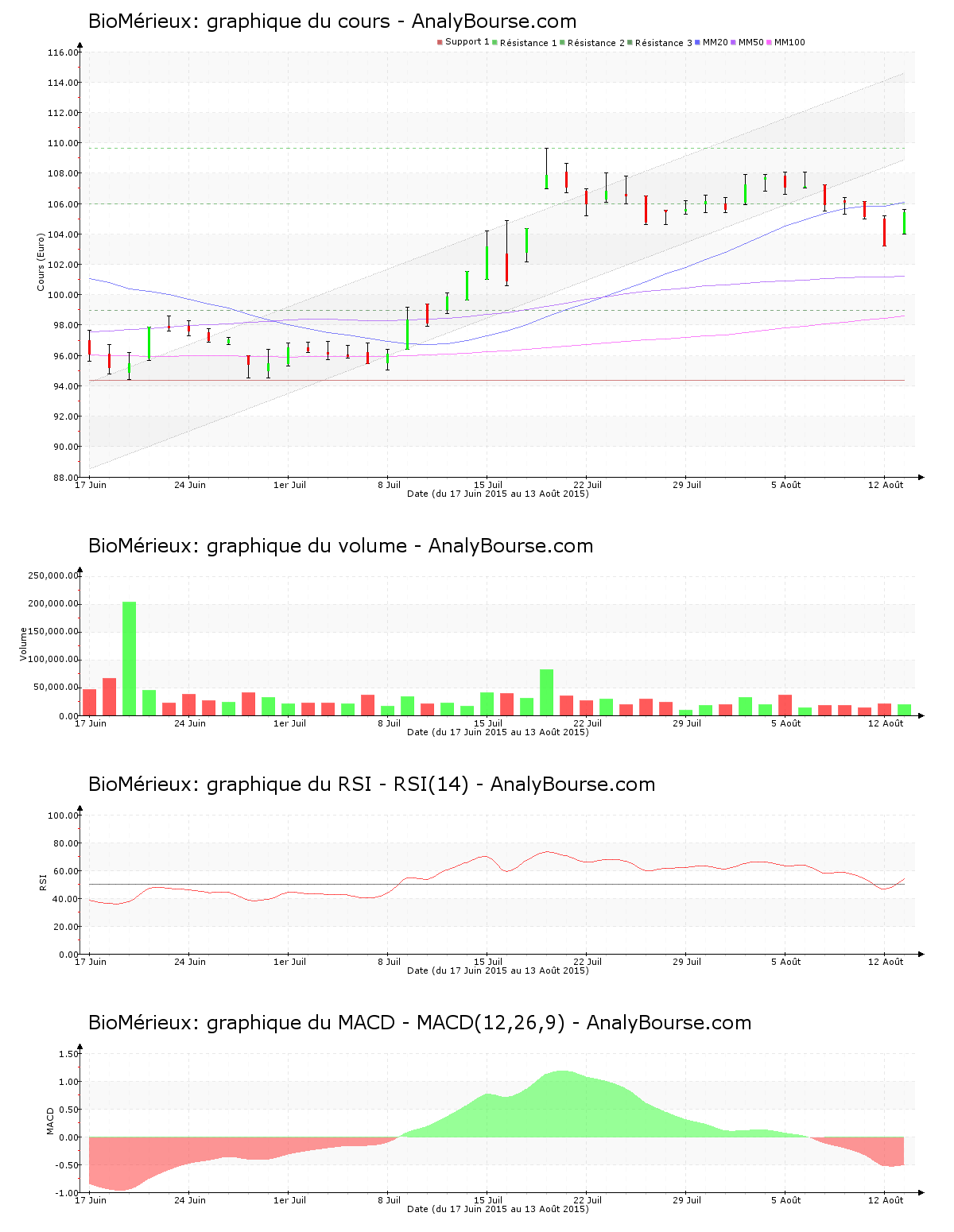
Task: Click the 'graphique du cours' chart title
Action: click(332, 21)
